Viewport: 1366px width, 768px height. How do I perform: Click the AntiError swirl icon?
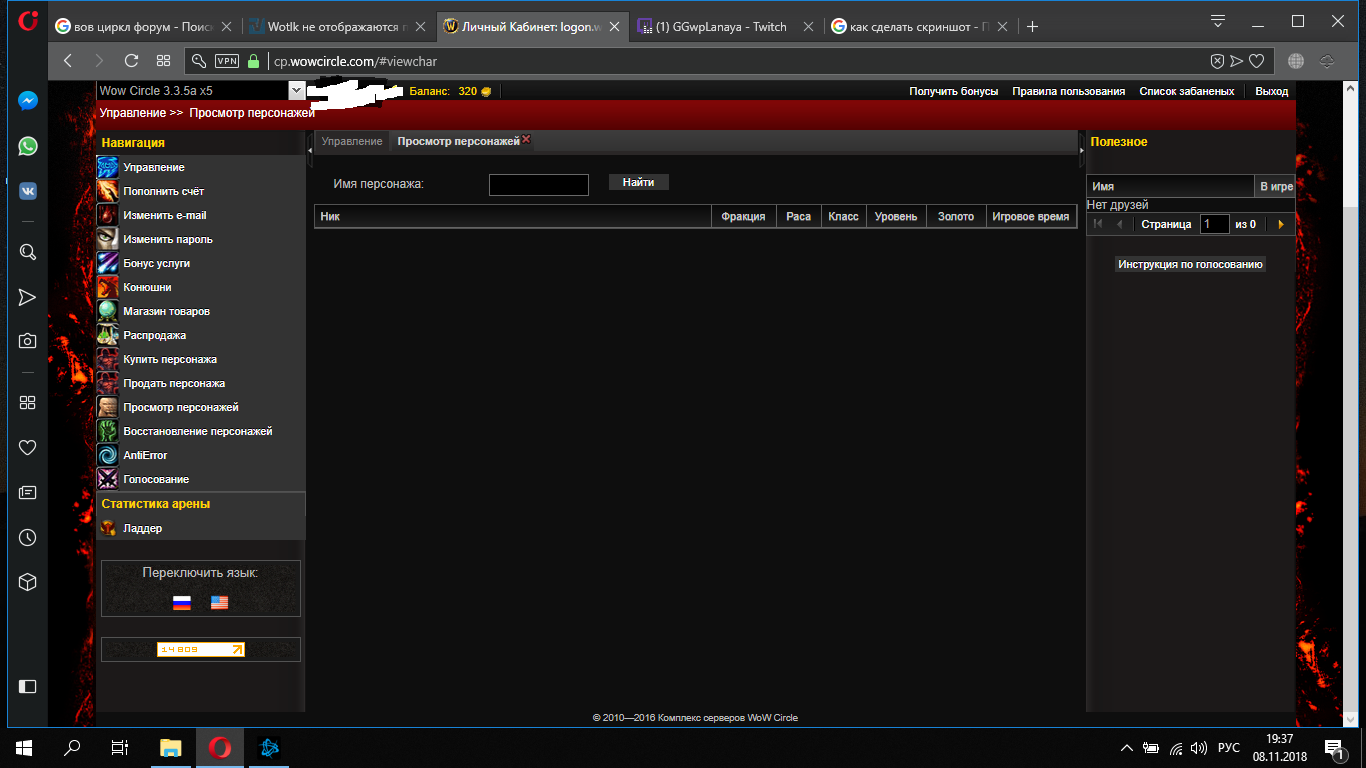(108, 455)
